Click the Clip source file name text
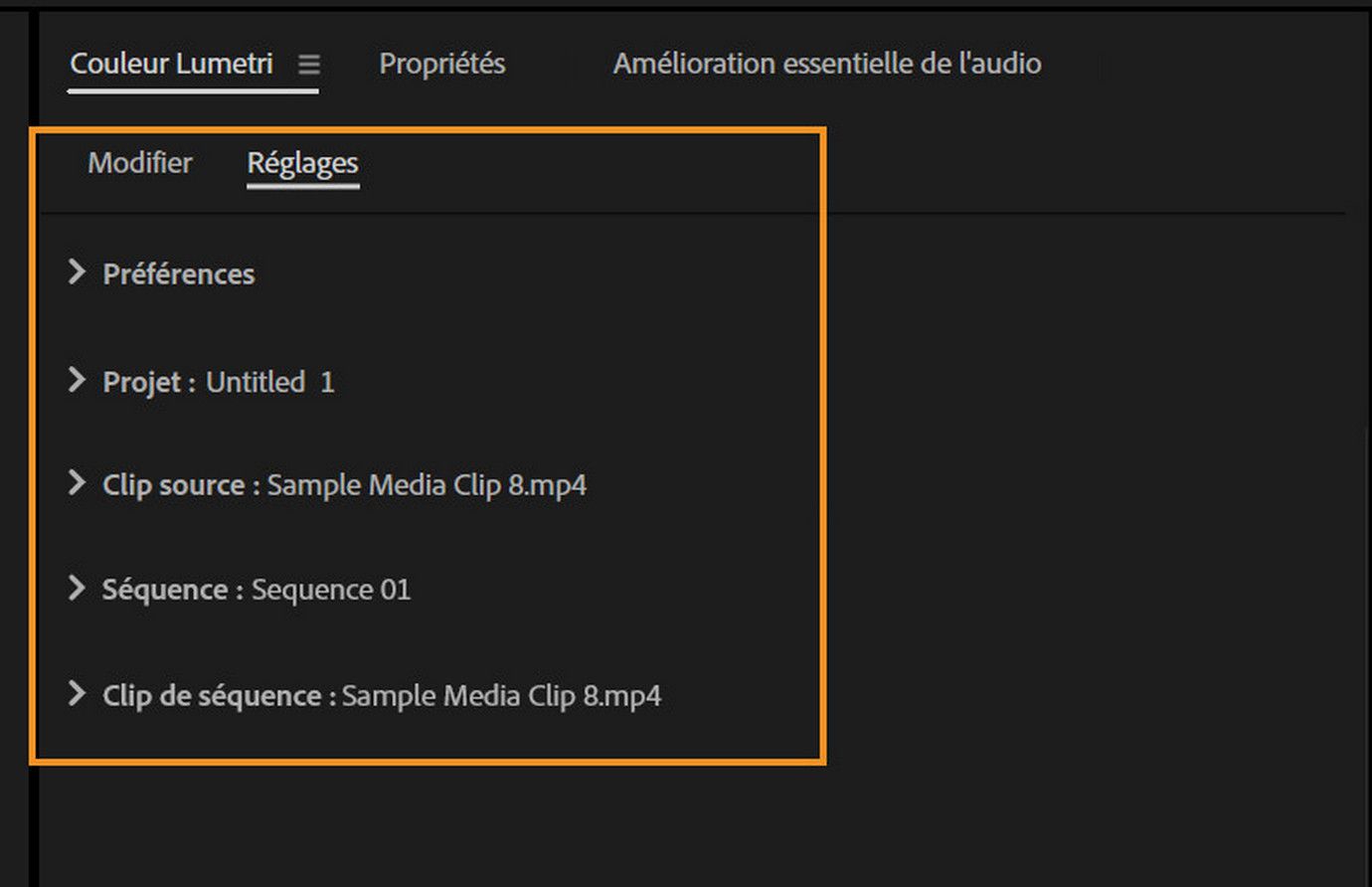The height and width of the screenshot is (887, 1372). point(427,485)
